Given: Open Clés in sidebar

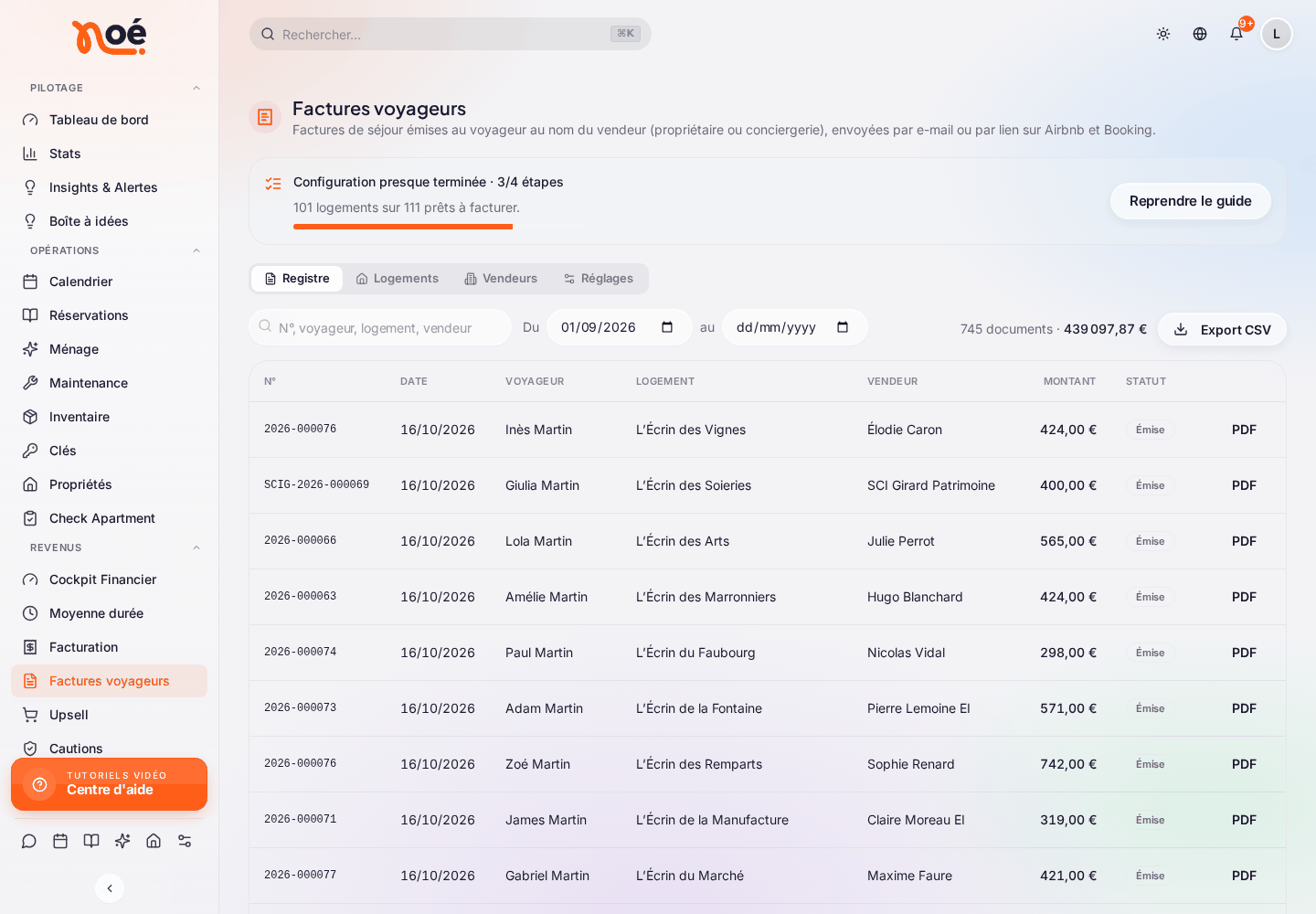Looking at the screenshot, I should [109, 451].
